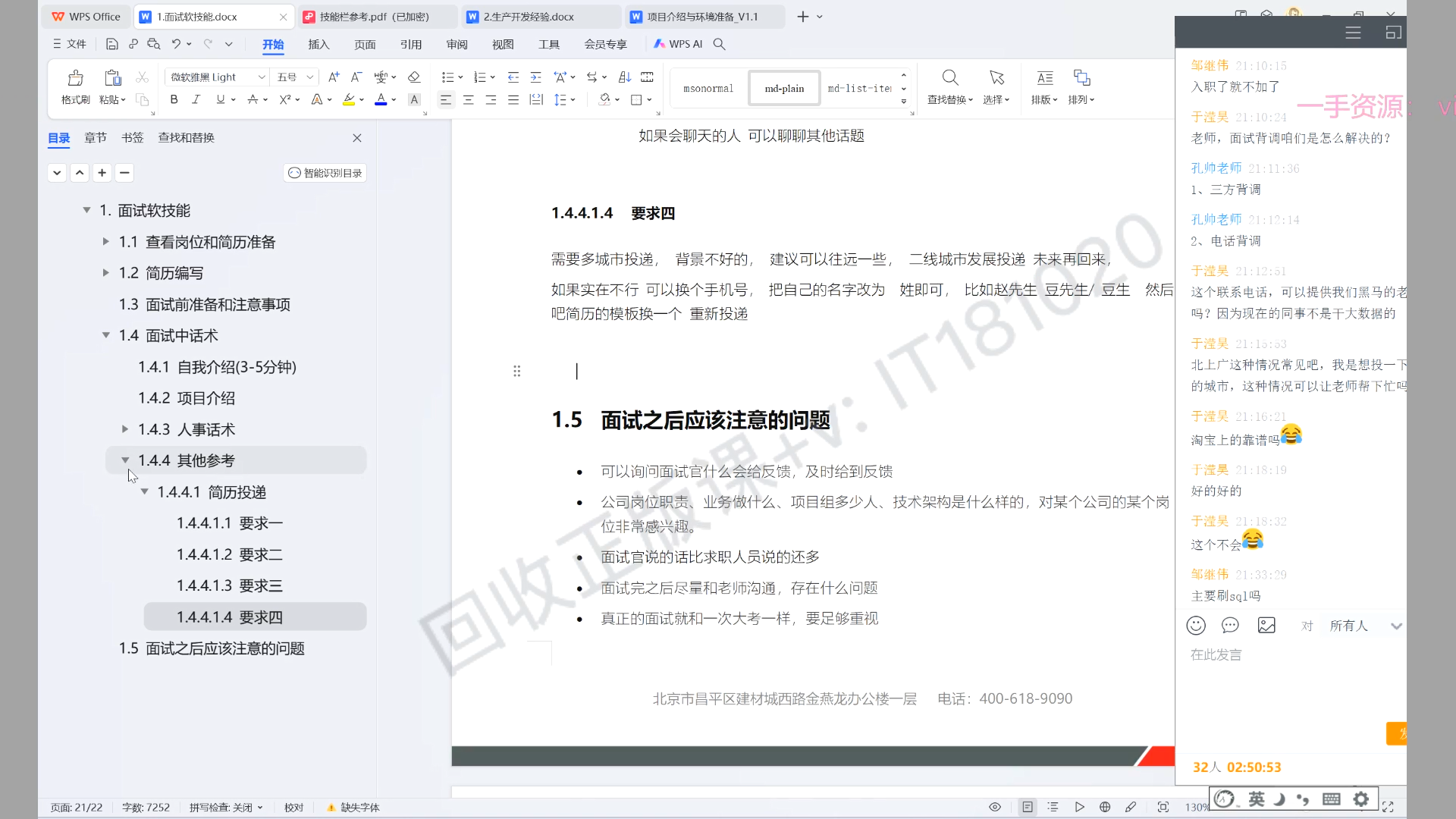The image size is (1456, 819).
Task: Open the font name dropdown
Action: click(x=262, y=77)
